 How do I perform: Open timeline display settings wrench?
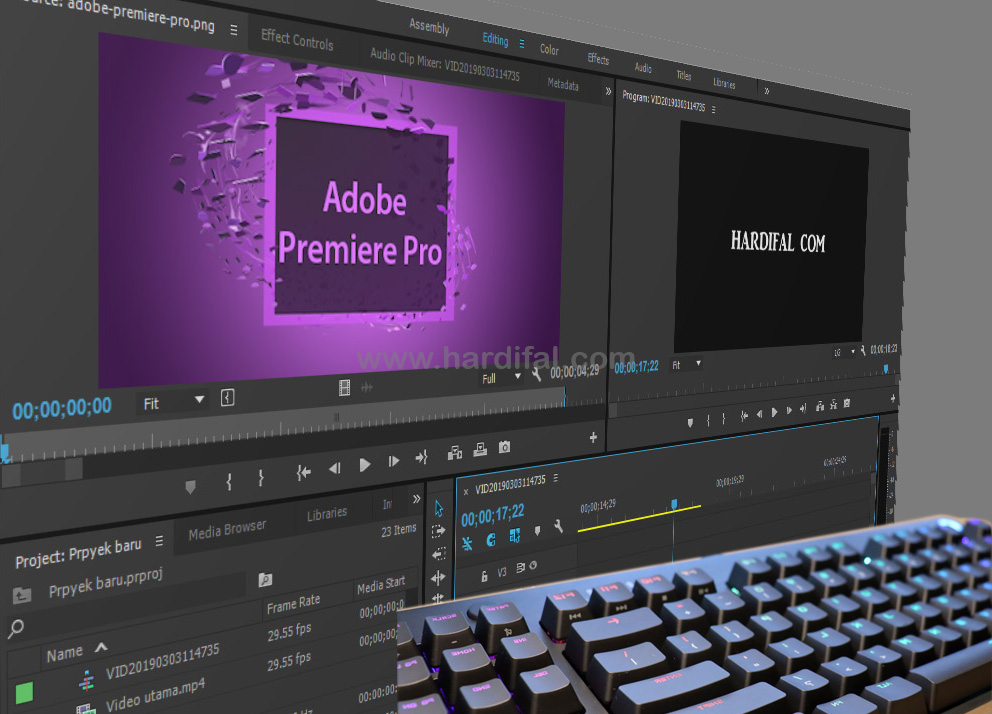(558, 526)
